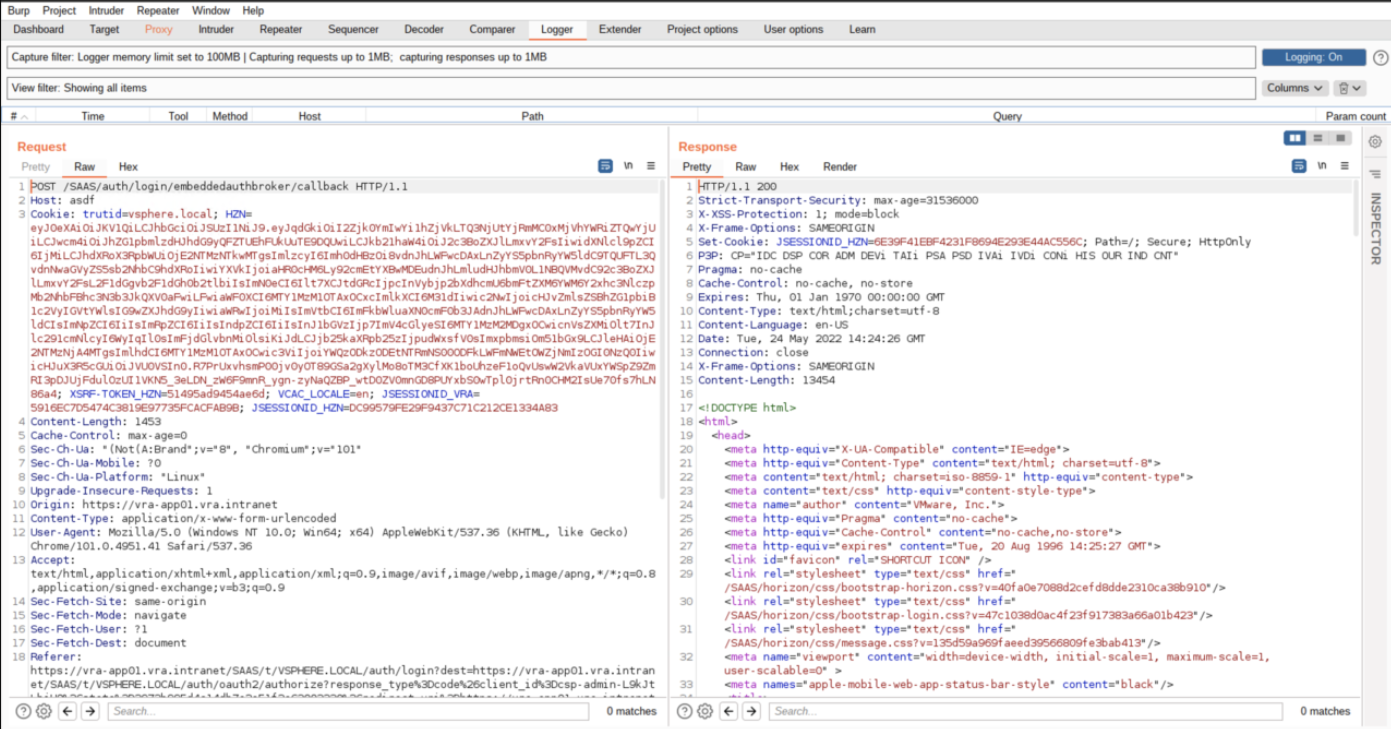Sort log by the Time column
The height and width of the screenshot is (729, 1391).
click(x=93, y=116)
